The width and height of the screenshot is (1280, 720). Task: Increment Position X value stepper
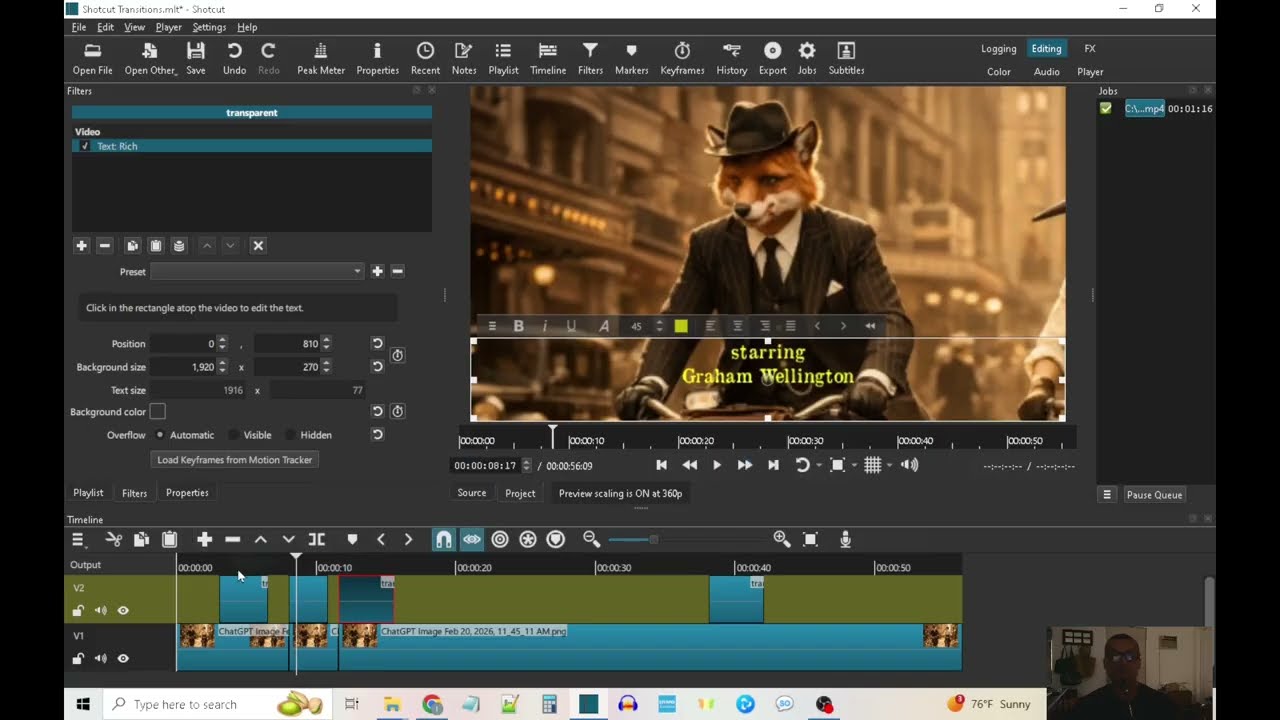[222, 340]
